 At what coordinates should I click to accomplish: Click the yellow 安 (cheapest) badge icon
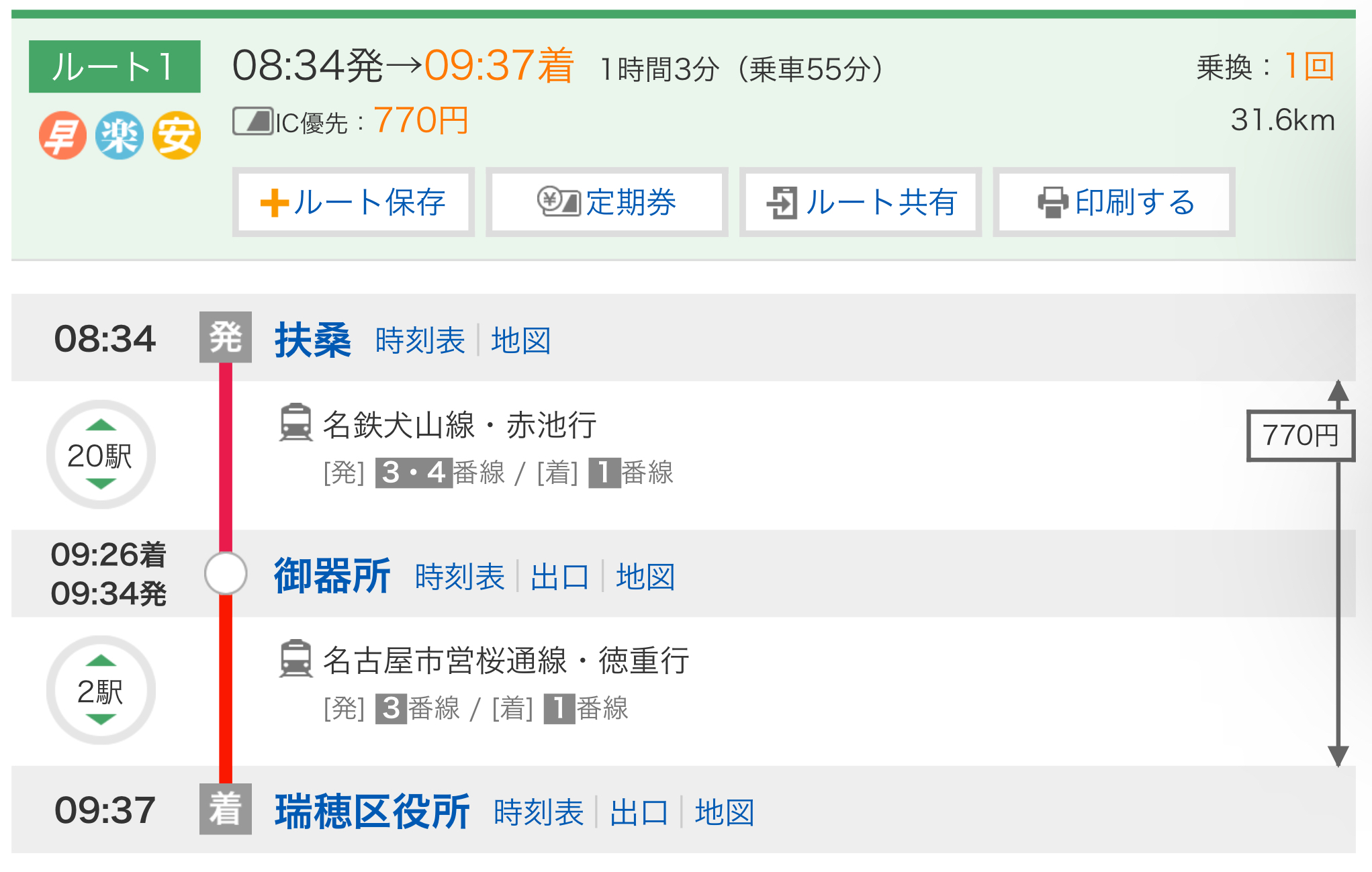(176, 135)
